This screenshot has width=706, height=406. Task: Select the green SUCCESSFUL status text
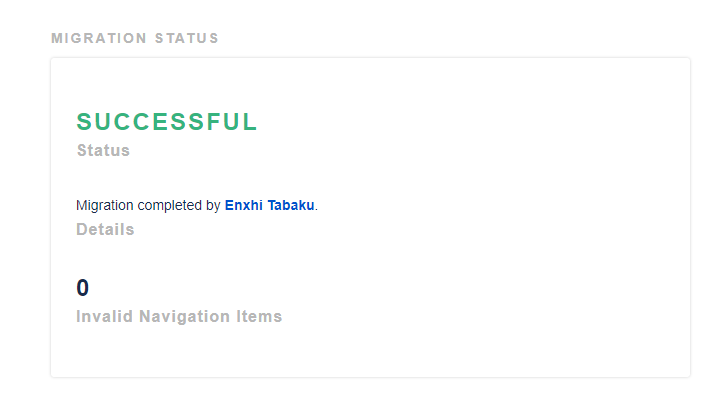pos(167,122)
